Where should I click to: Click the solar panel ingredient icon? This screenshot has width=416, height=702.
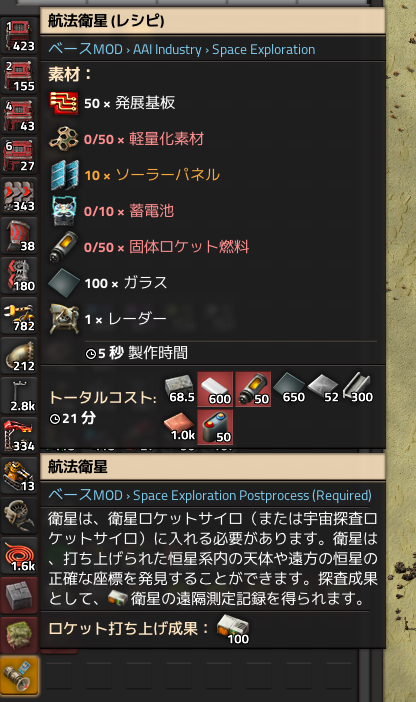point(64,175)
